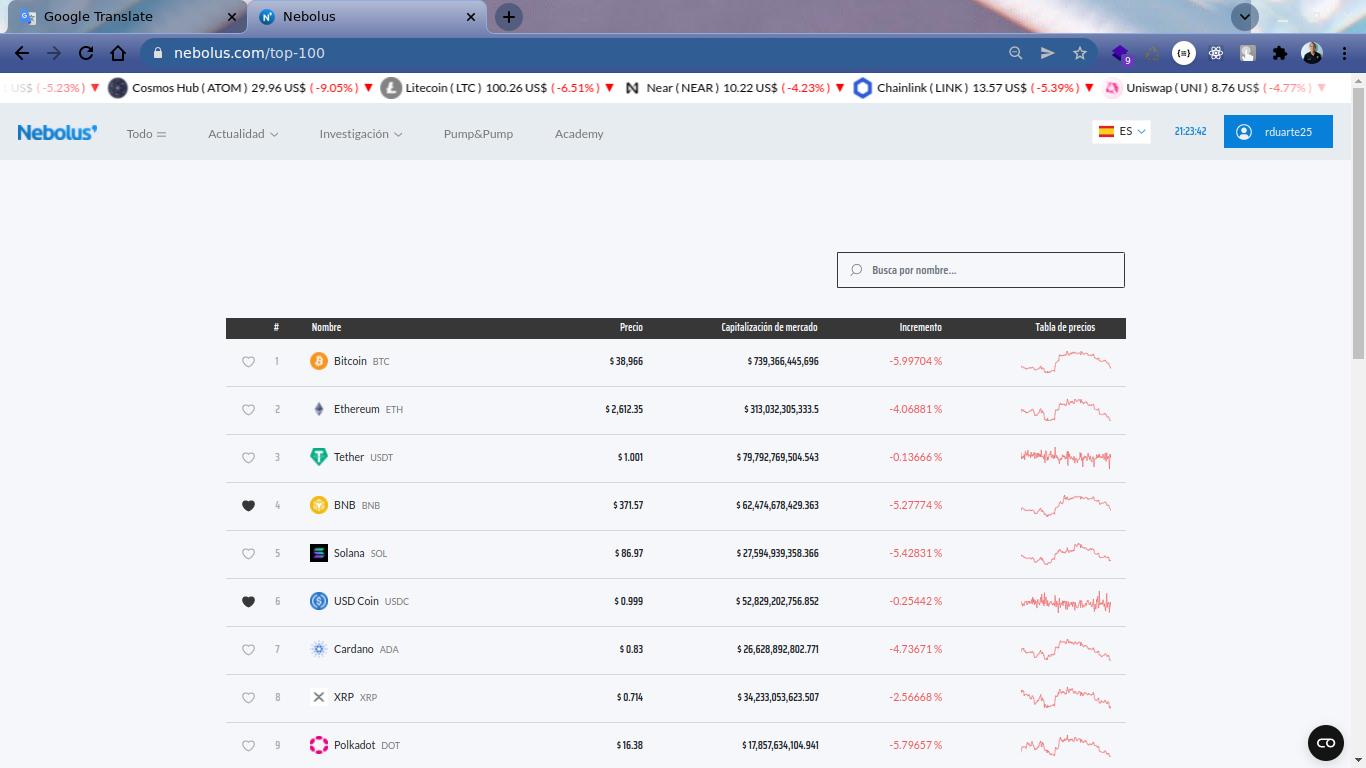This screenshot has width=1366, height=768.
Task: Open the Pump&Pump menu item
Action: (478, 134)
